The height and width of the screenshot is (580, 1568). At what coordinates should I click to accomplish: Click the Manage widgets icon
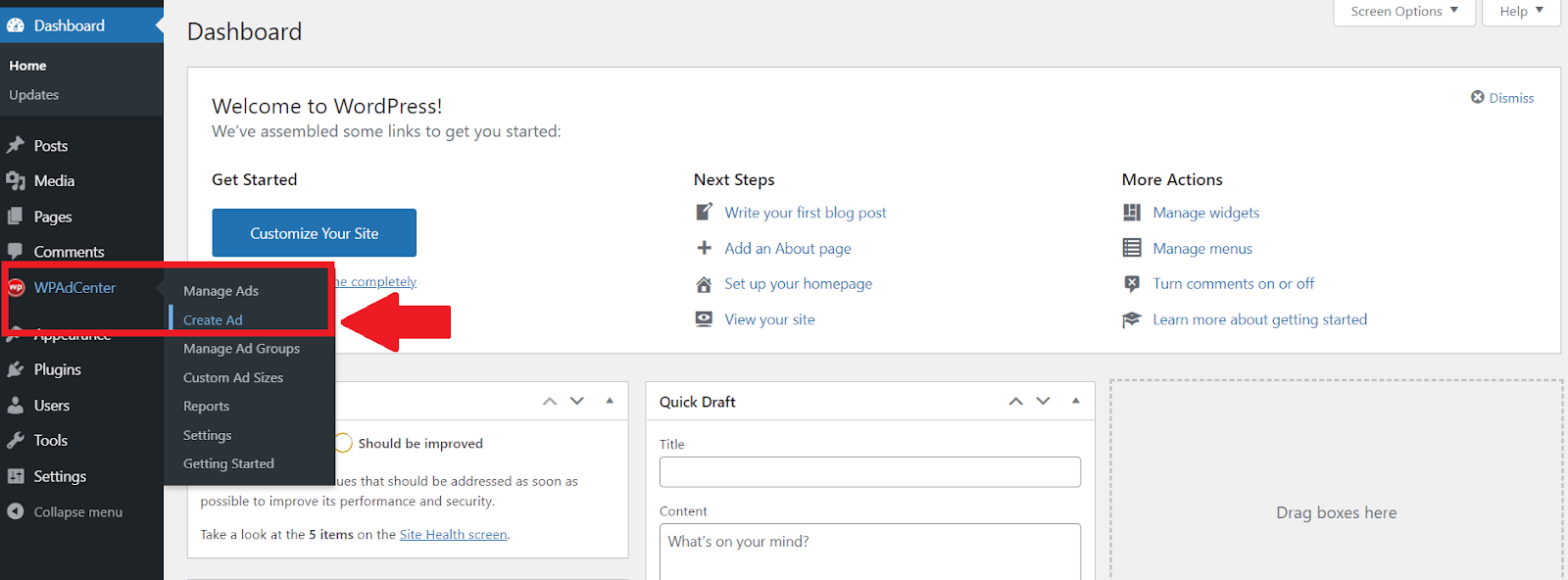click(1132, 213)
